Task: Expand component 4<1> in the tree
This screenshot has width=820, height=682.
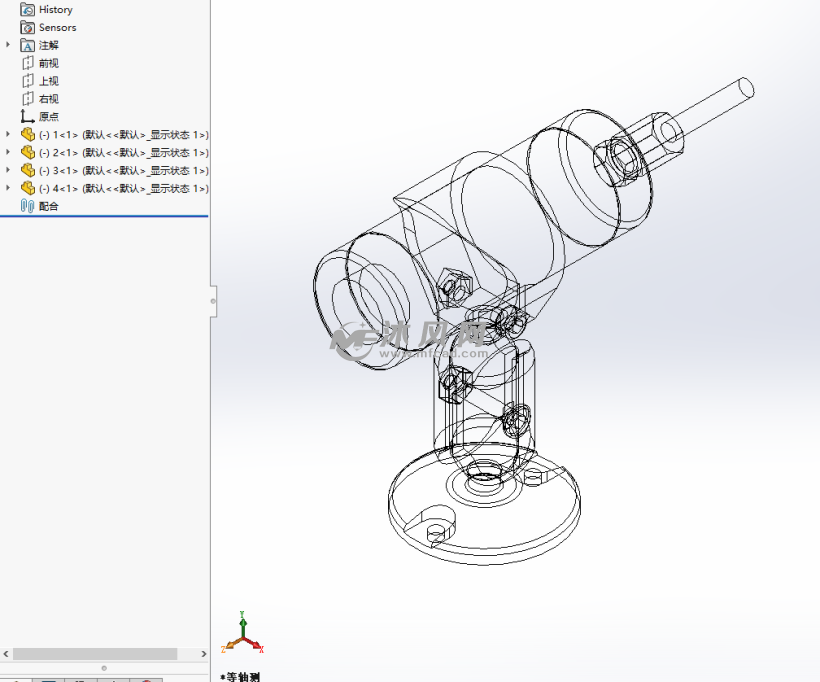Action: pos(9,188)
